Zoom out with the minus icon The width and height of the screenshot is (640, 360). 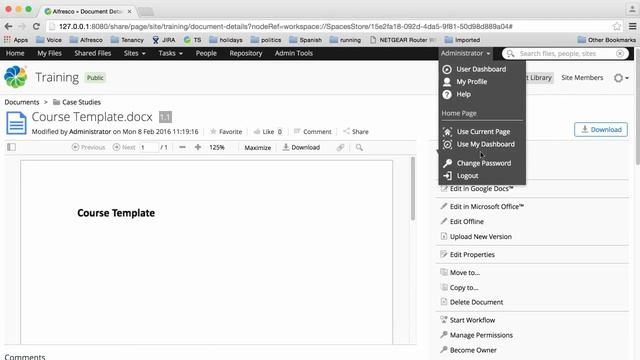182,147
